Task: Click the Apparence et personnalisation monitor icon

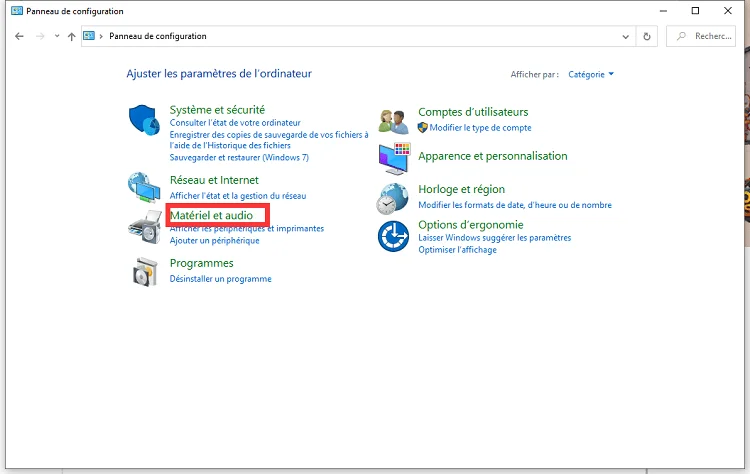Action: coord(394,159)
